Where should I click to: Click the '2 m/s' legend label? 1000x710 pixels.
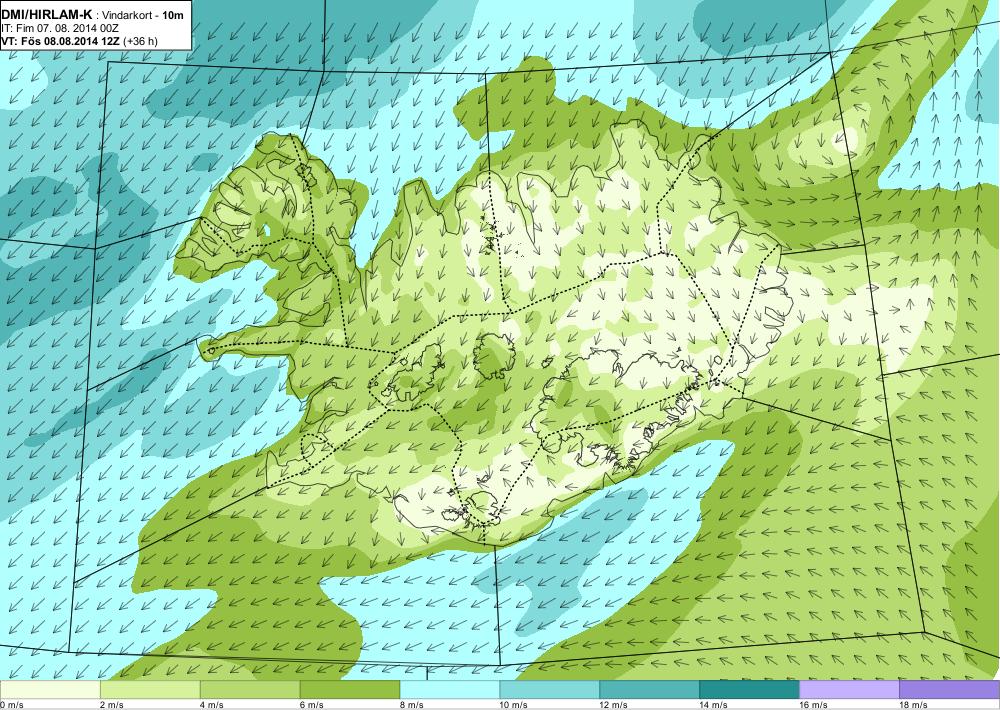tap(112, 705)
